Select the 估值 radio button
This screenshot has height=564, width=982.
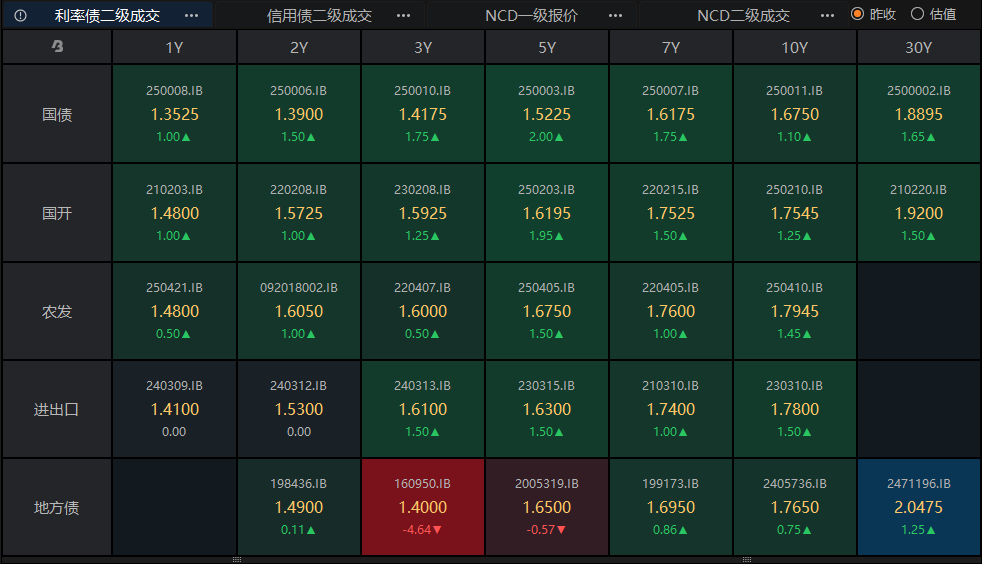(917, 14)
